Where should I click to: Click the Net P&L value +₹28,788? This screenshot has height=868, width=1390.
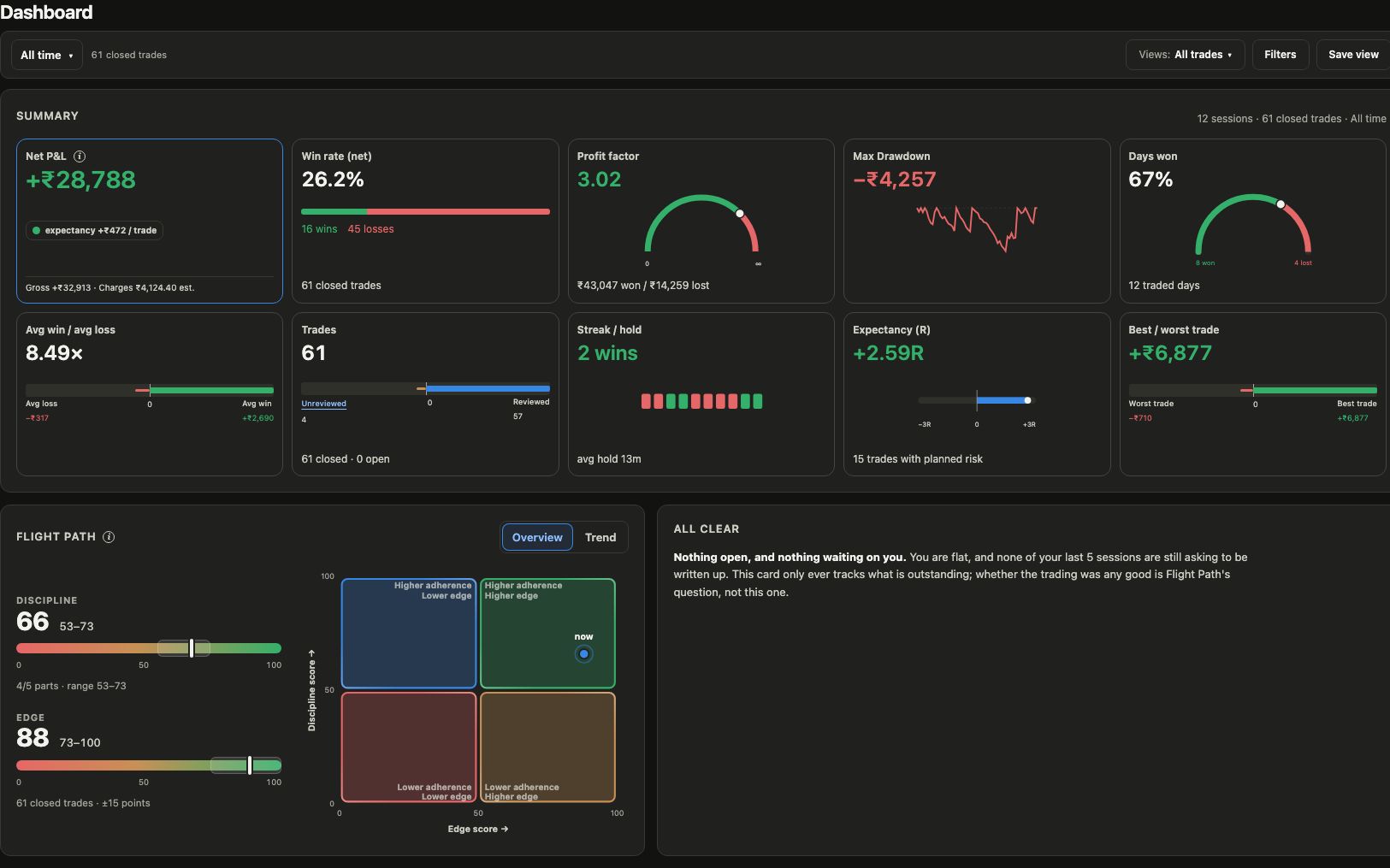point(80,180)
